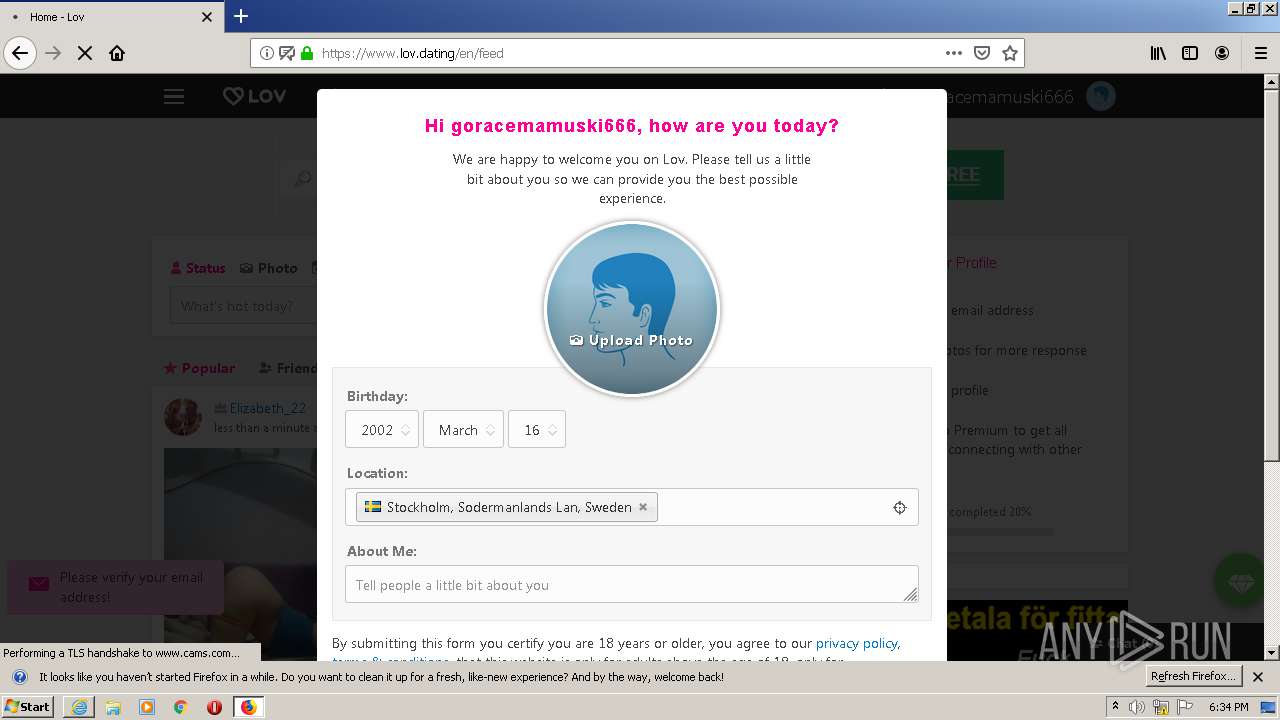Screen dimensions: 1280x720
Task: Open a new browser tab
Action: pyautogui.click(x=241, y=16)
